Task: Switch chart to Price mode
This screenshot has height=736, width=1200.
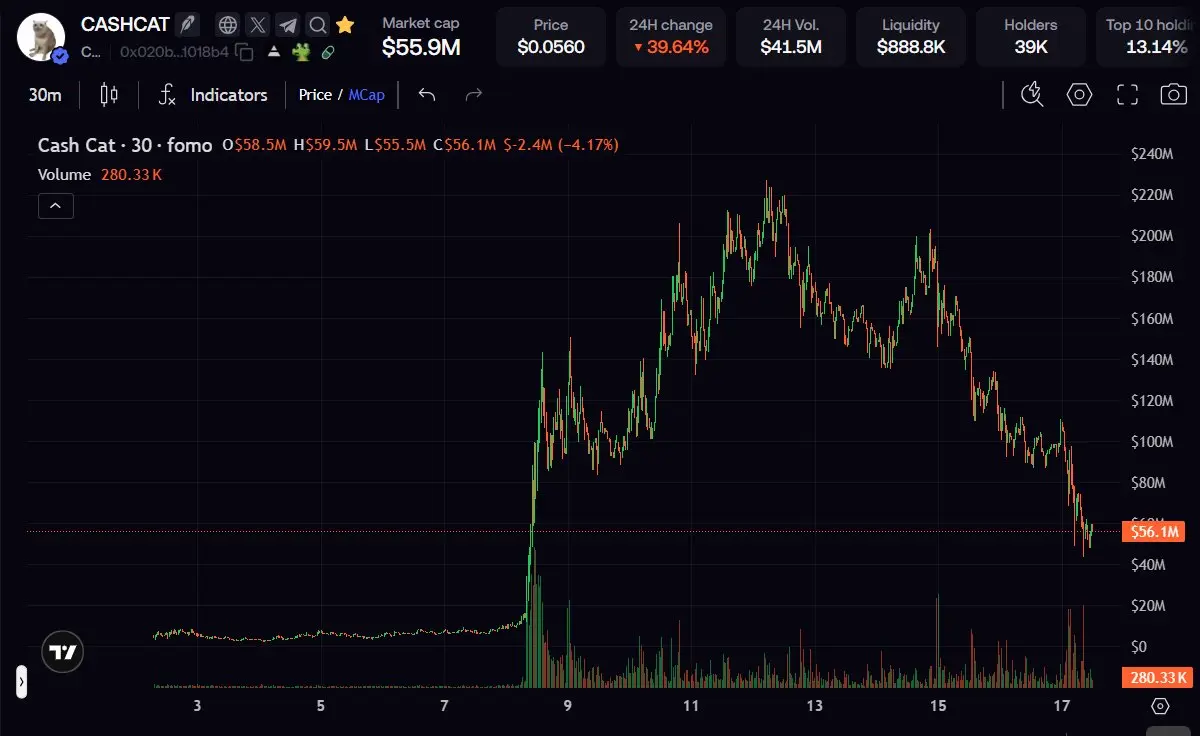Action: click(x=315, y=95)
